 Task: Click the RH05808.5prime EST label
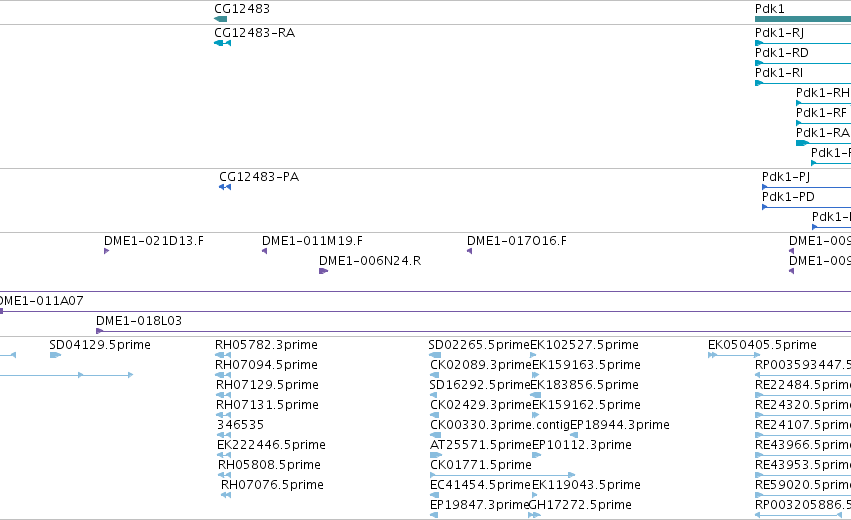click(x=269, y=465)
